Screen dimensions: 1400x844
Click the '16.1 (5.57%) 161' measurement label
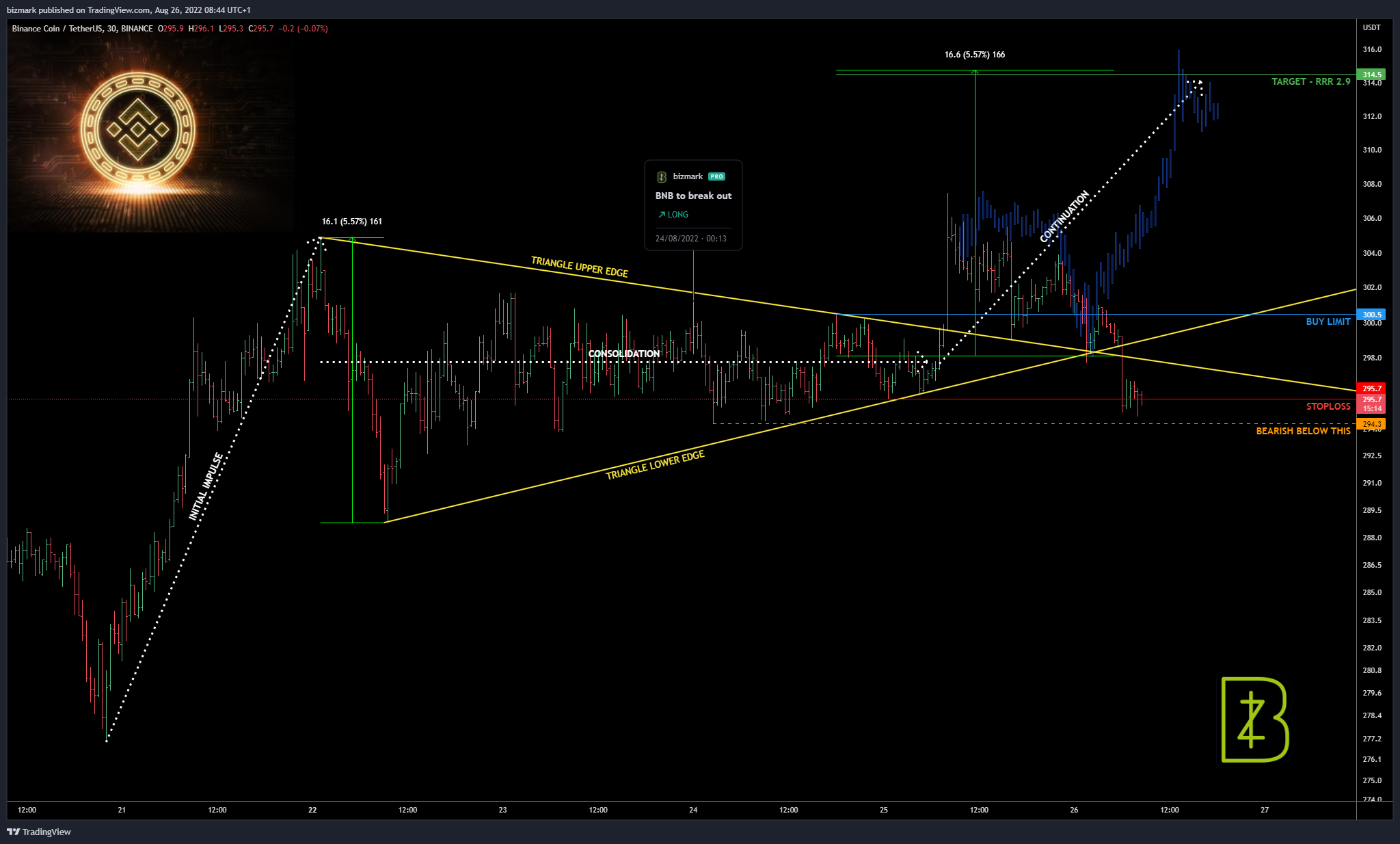352,222
